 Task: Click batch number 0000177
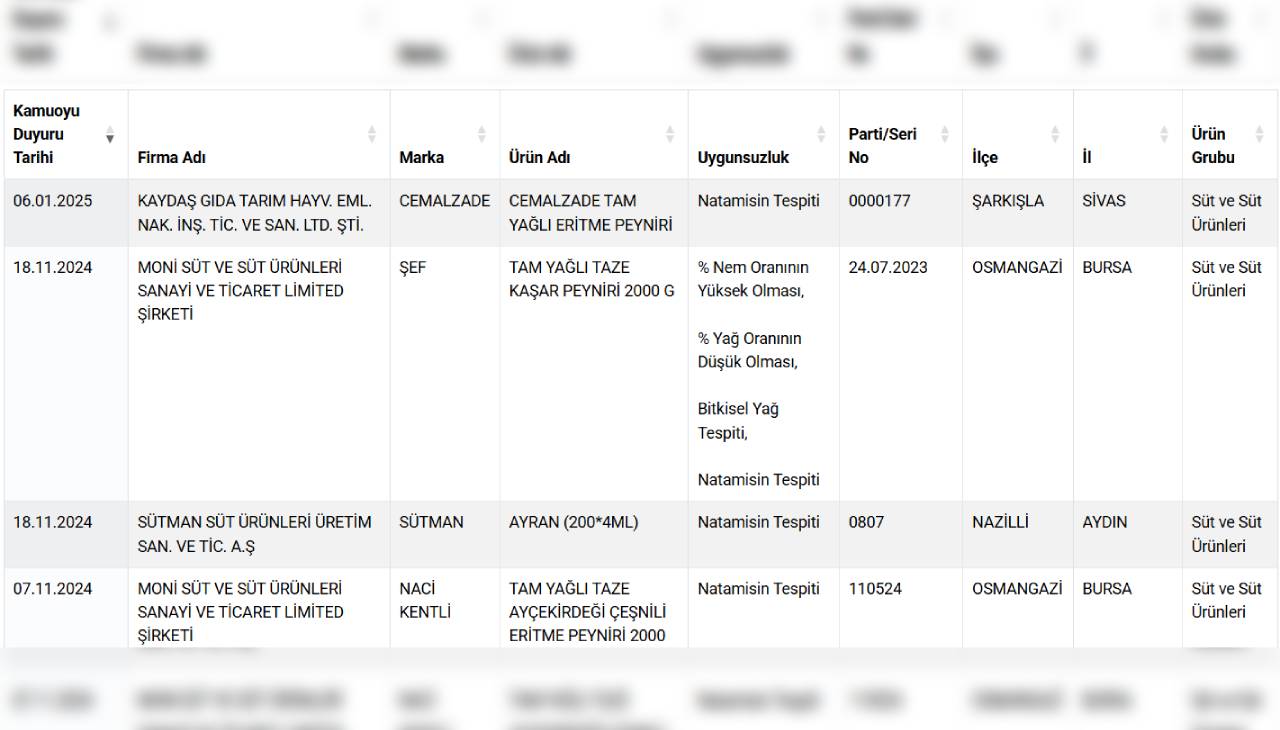click(x=880, y=201)
